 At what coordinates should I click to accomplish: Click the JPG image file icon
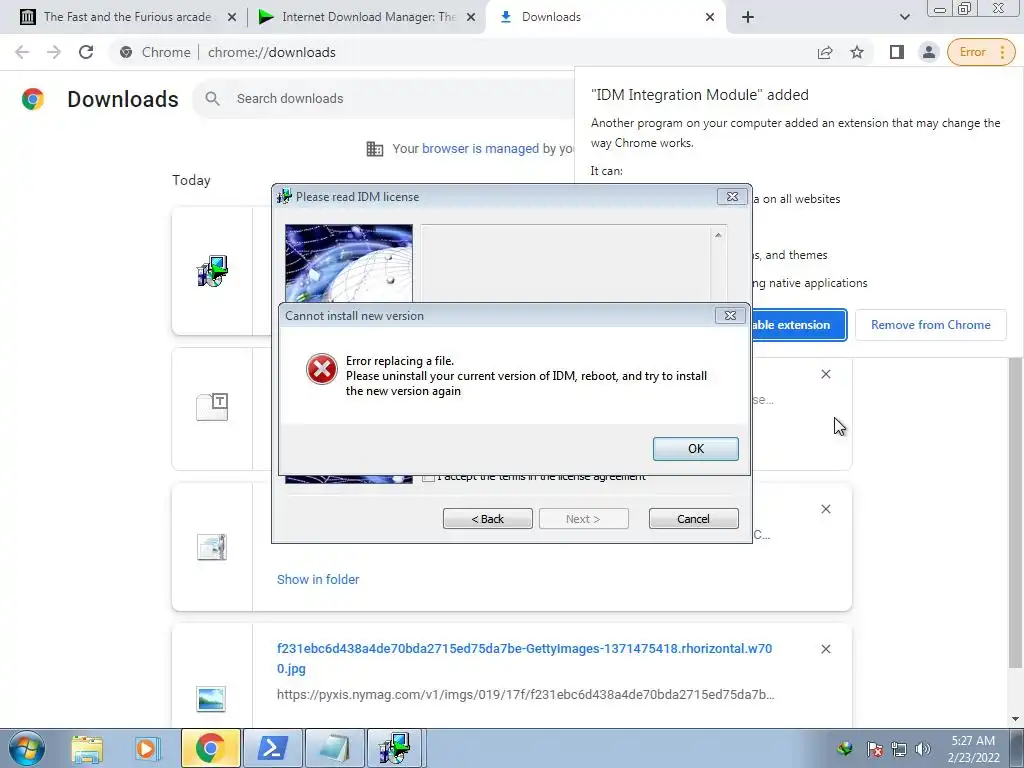(211, 698)
